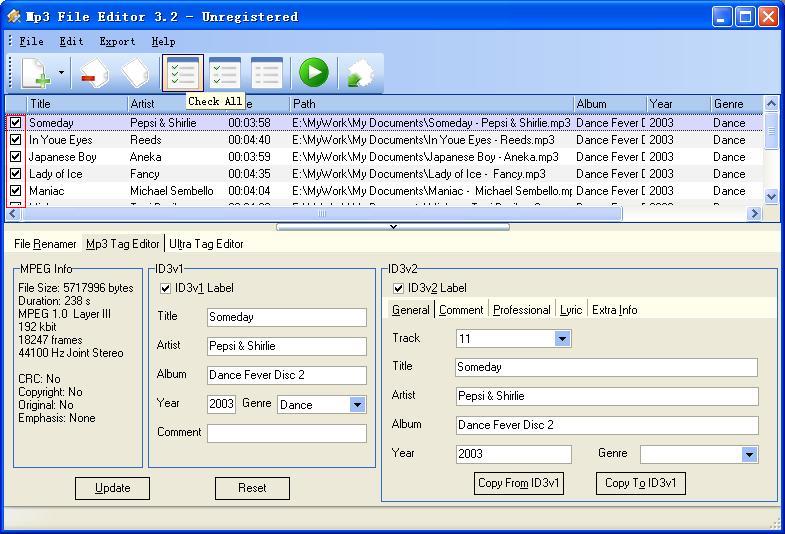The width and height of the screenshot is (785, 534).
Task: Click the Remove File icon with red minus
Action: [x=93, y=74]
